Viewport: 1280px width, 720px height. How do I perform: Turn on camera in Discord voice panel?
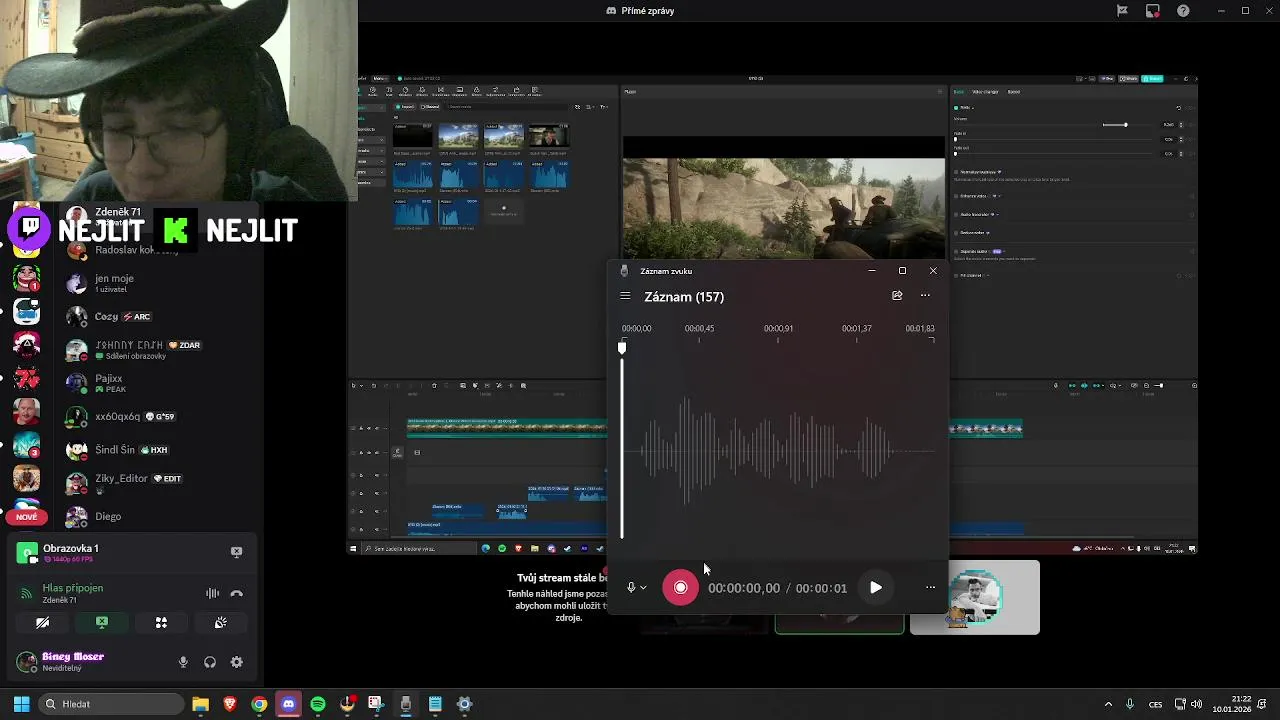click(x=43, y=622)
